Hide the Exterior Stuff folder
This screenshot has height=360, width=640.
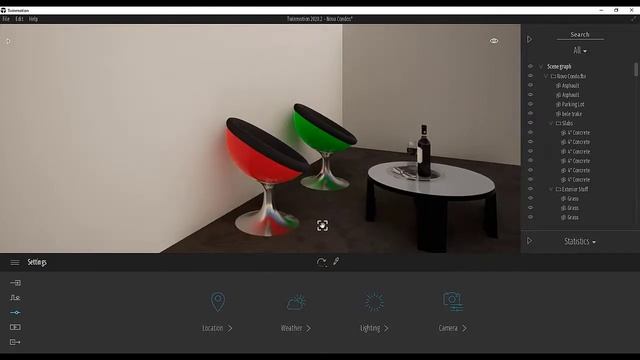[530, 189]
